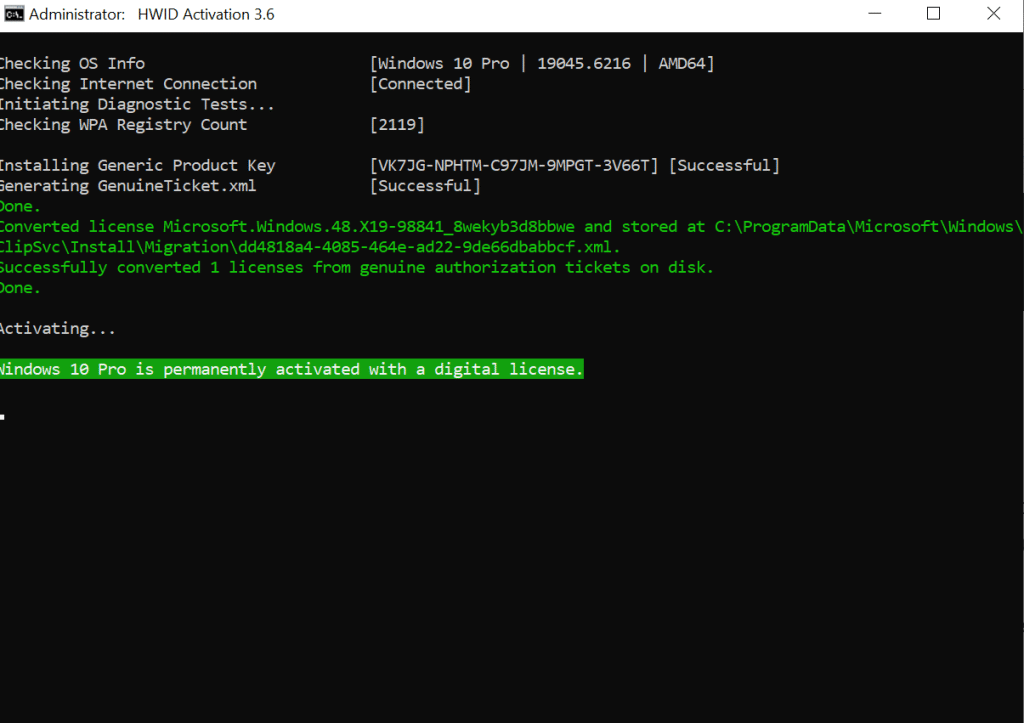Screen dimensions: 1024x723
Task: Maximize the HWID Activation window
Action: click(x=933, y=14)
